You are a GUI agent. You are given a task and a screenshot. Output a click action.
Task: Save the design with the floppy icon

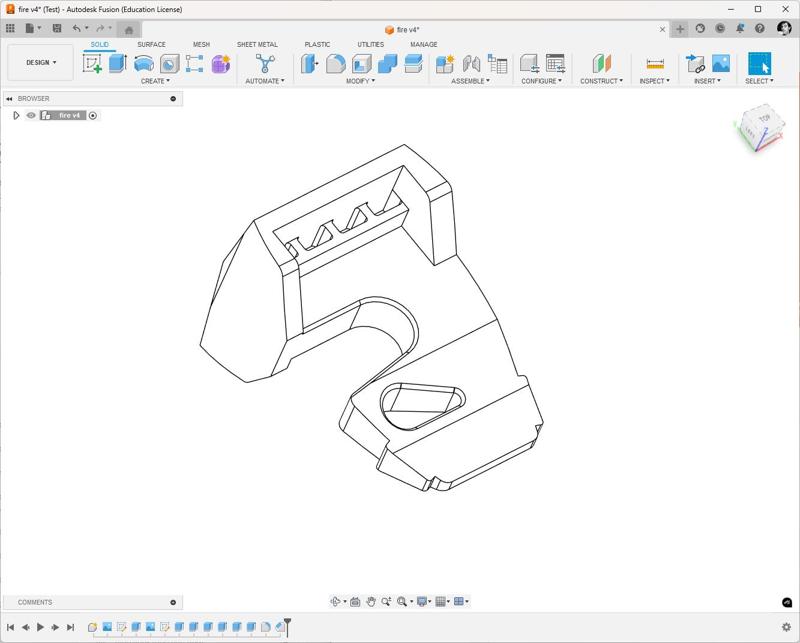point(57,29)
